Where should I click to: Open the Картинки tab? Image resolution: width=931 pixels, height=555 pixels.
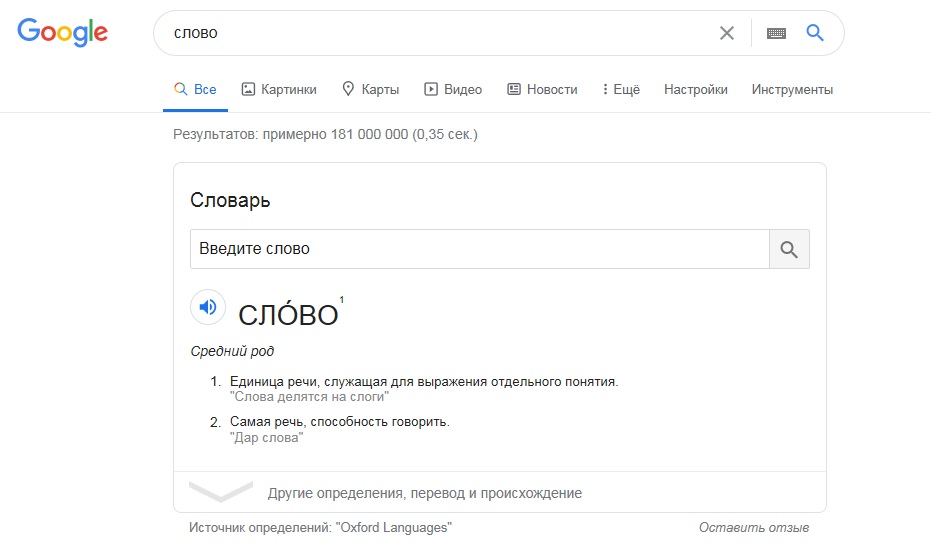coord(279,90)
